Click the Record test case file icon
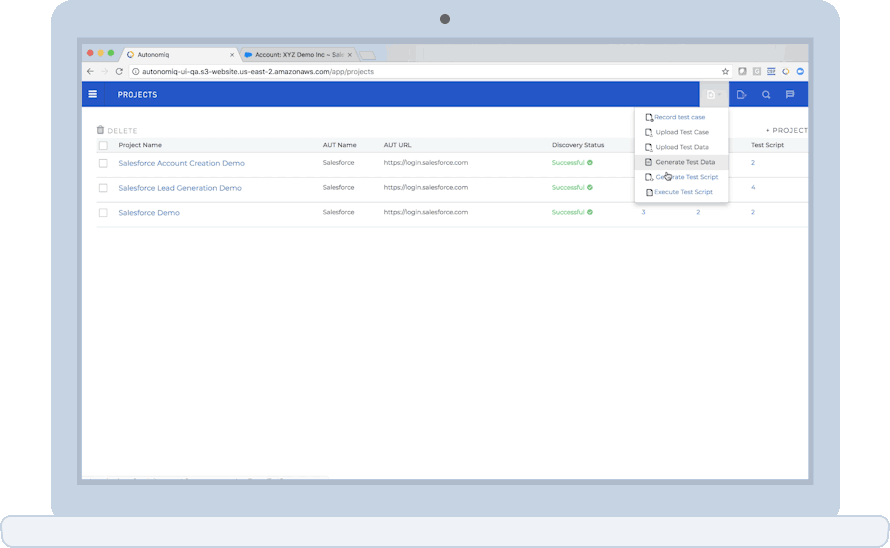Screen dimensions: 890x548 pyautogui.click(x=649, y=118)
